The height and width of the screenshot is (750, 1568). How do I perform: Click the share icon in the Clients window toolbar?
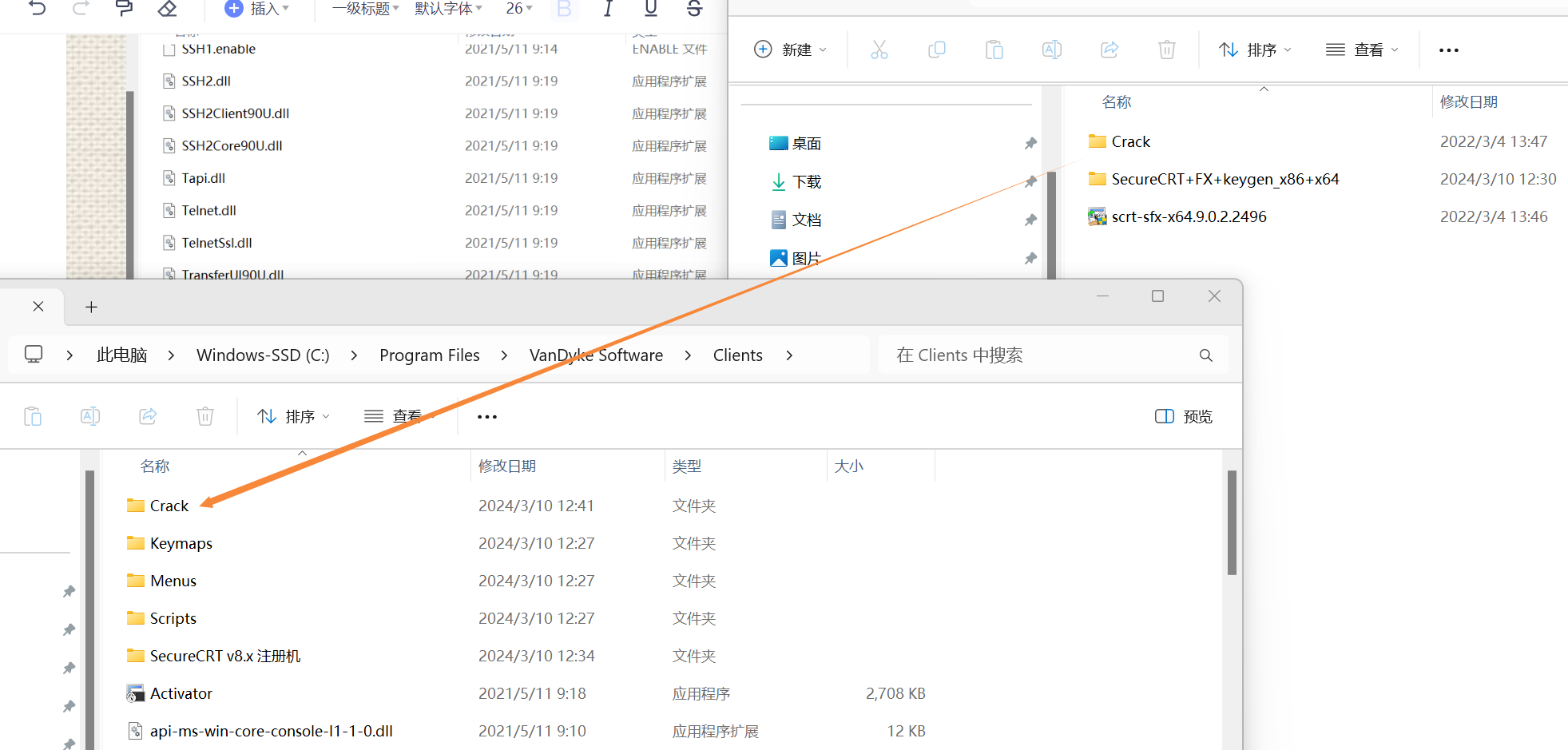coord(148,416)
